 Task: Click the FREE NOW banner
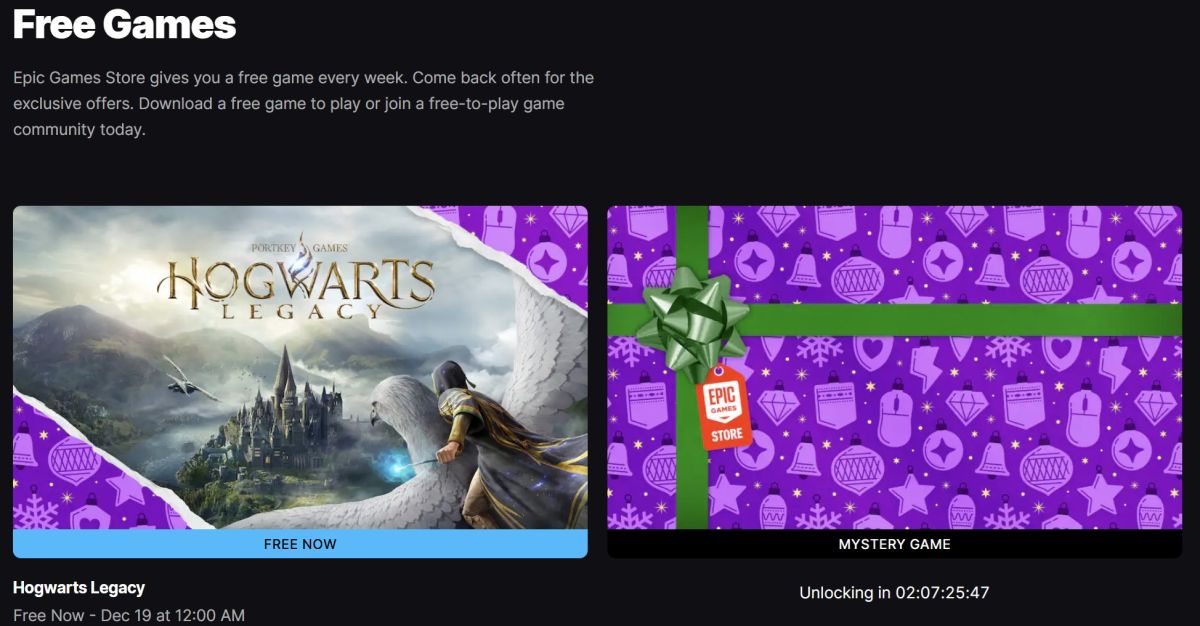pyautogui.click(x=300, y=544)
